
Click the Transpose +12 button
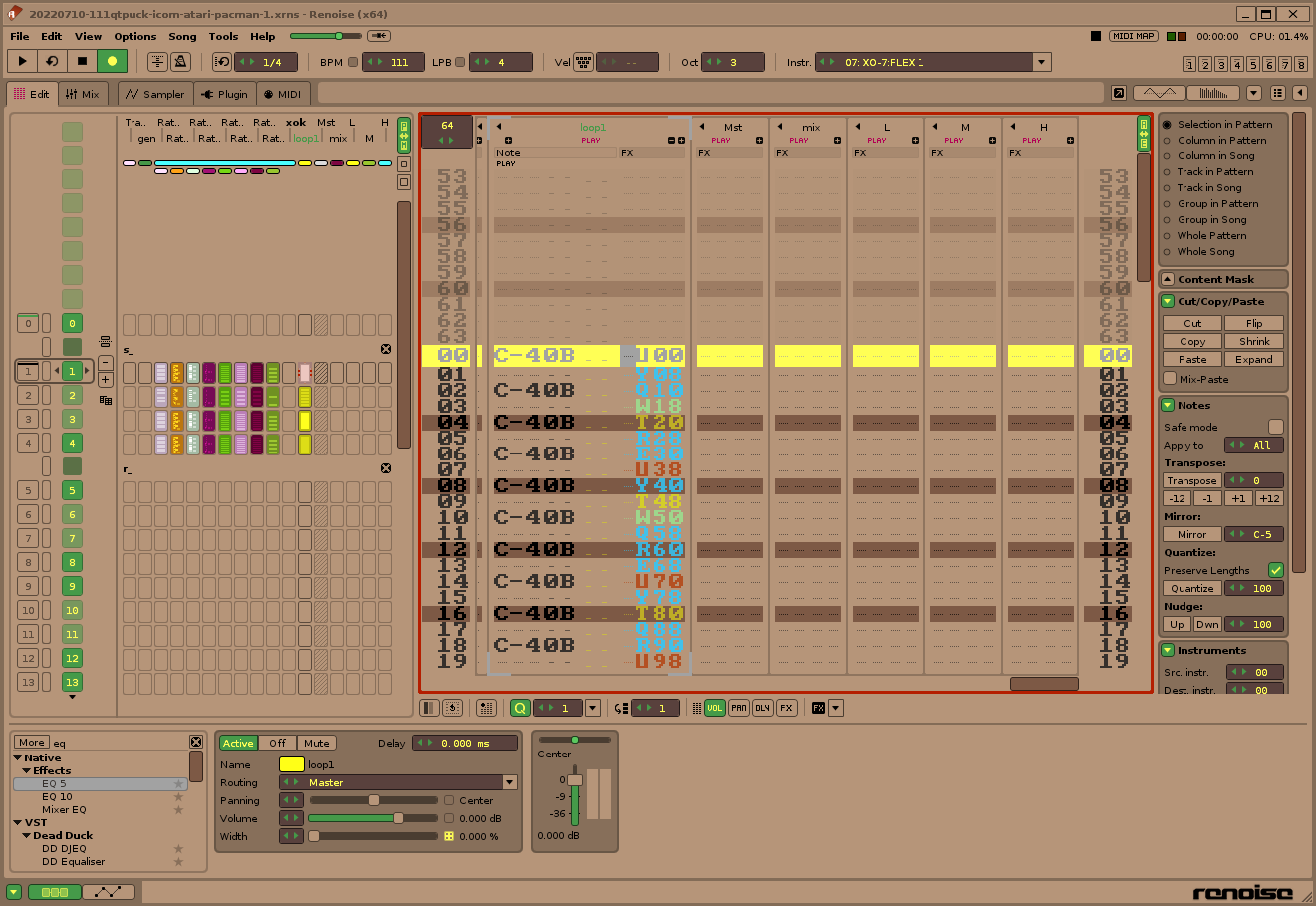coord(1267,498)
